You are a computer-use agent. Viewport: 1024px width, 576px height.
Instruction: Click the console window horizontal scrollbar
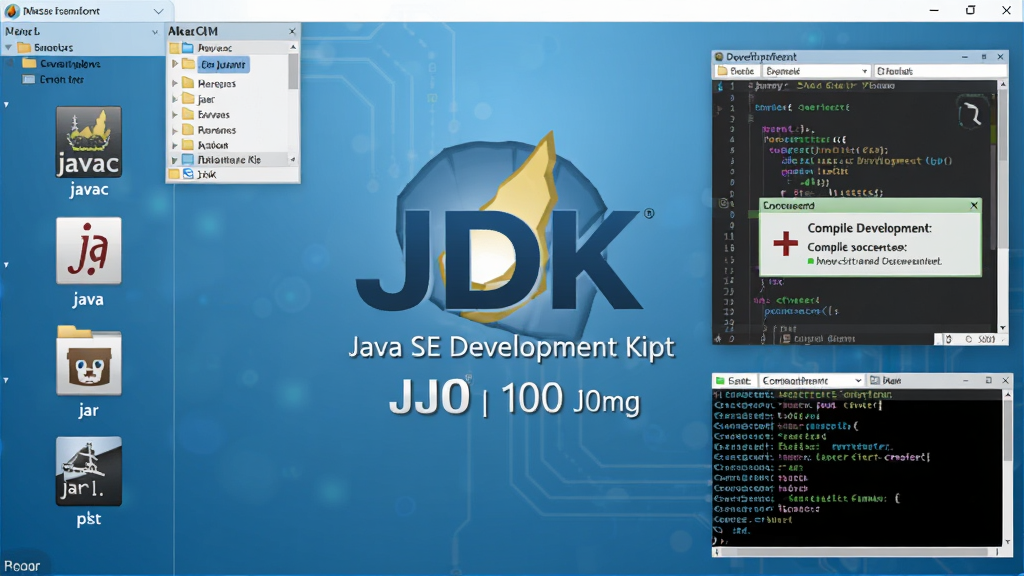coord(857,552)
